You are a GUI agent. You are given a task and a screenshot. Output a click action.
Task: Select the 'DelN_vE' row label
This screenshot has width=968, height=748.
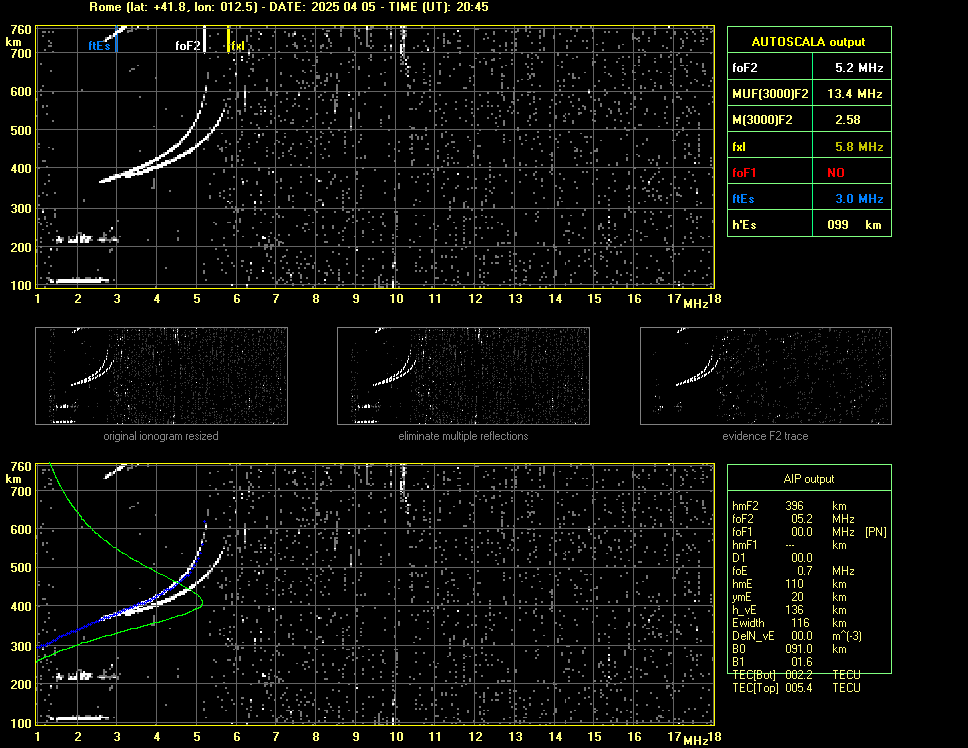[x=753, y=636]
